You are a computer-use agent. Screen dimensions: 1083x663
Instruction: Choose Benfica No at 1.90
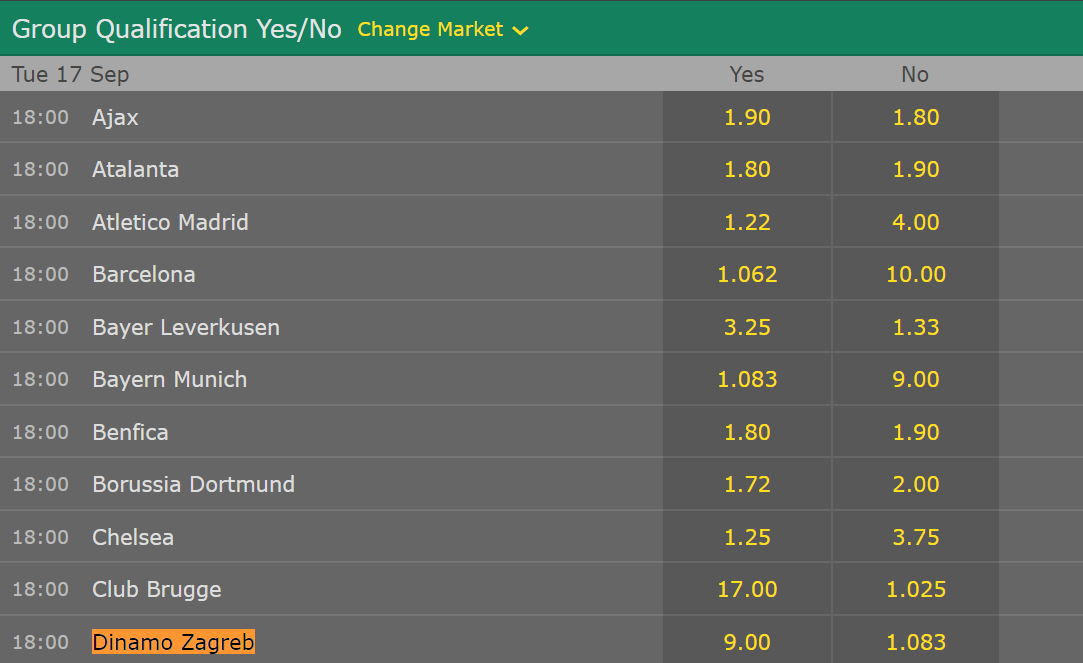point(915,432)
